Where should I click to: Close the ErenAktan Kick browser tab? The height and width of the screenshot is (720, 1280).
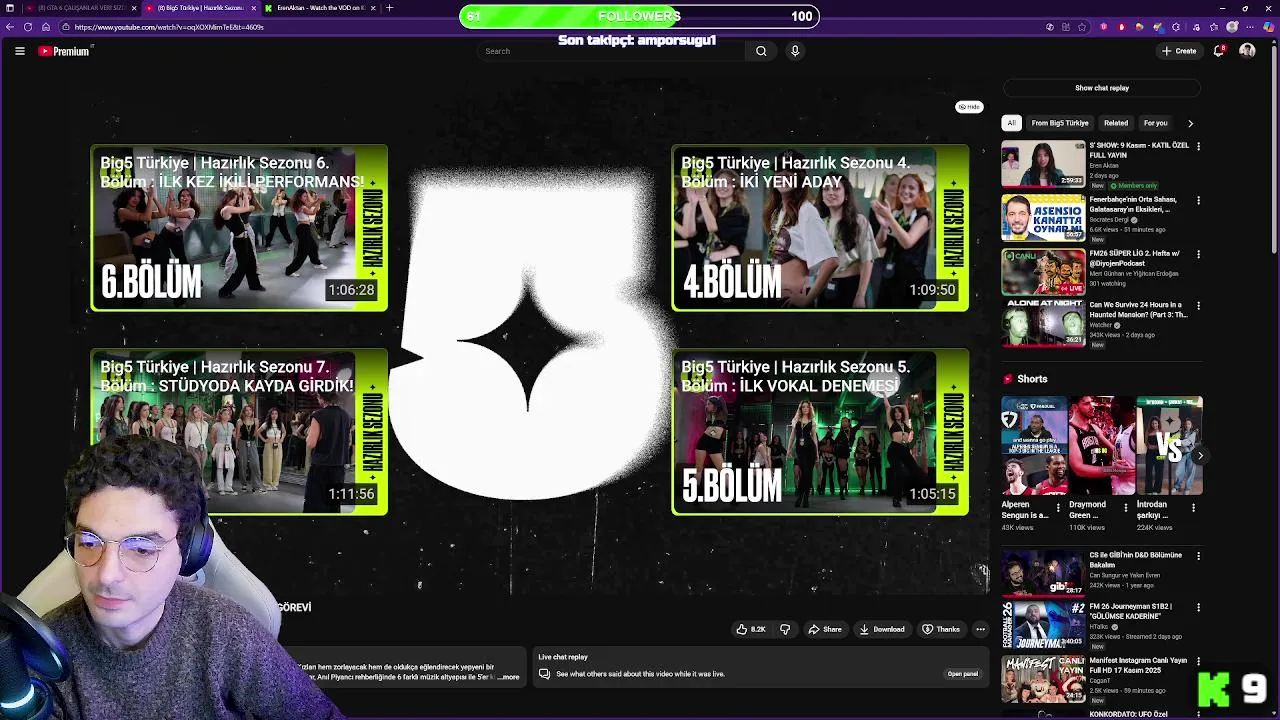click(373, 8)
